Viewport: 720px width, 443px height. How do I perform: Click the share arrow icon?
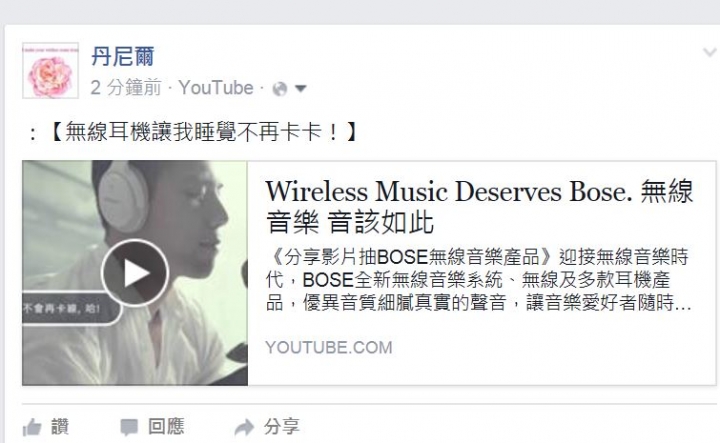(244, 427)
